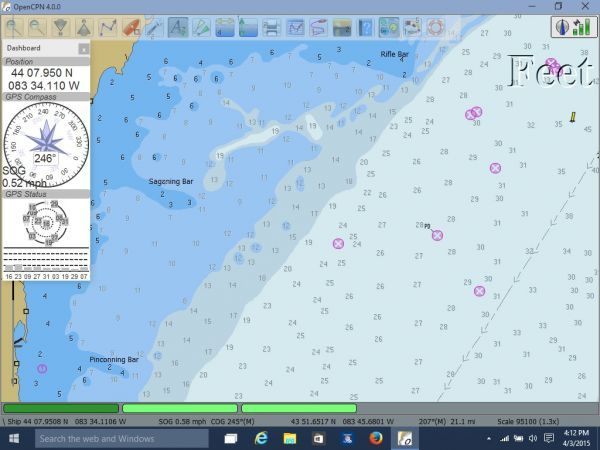Image resolution: width=600 pixels, height=450 pixels.
Task: Toggle Auto Follow ship mode
Action: coord(131,27)
